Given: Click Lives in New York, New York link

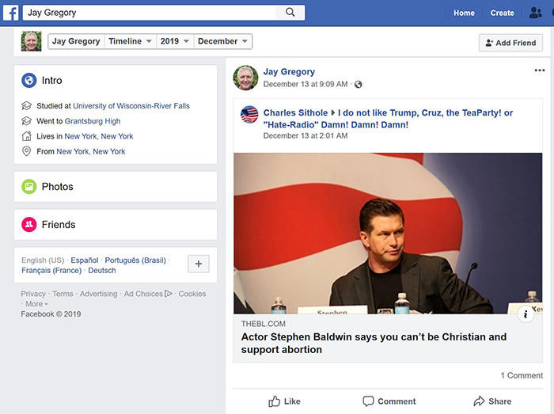Looking at the screenshot, I should (x=99, y=136).
